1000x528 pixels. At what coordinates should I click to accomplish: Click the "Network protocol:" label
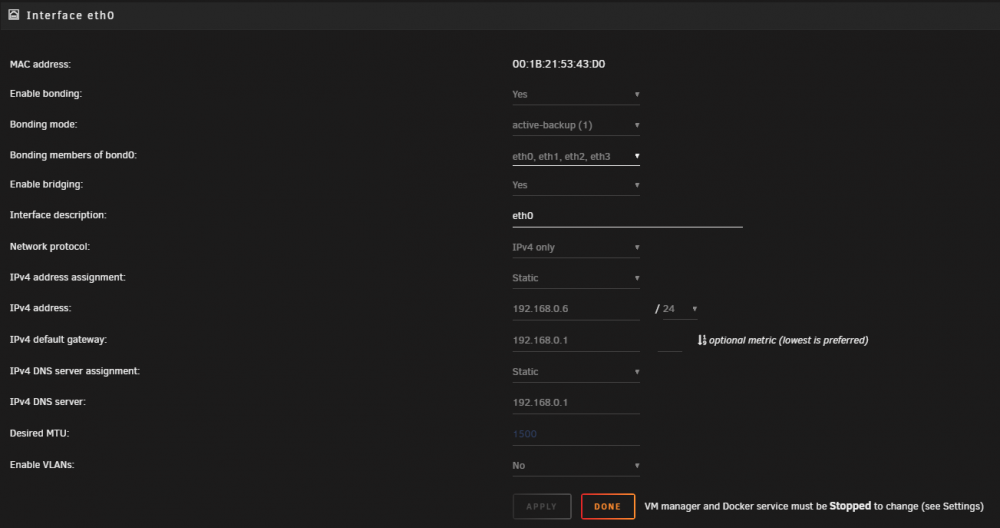(x=50, y=246)
